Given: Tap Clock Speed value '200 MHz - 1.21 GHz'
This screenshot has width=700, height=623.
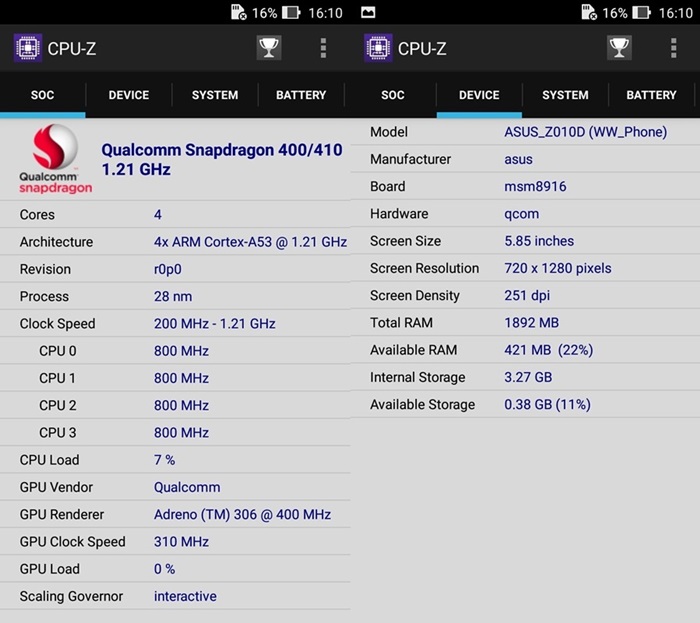Looking at the screenshot, I should coord(215,324).
